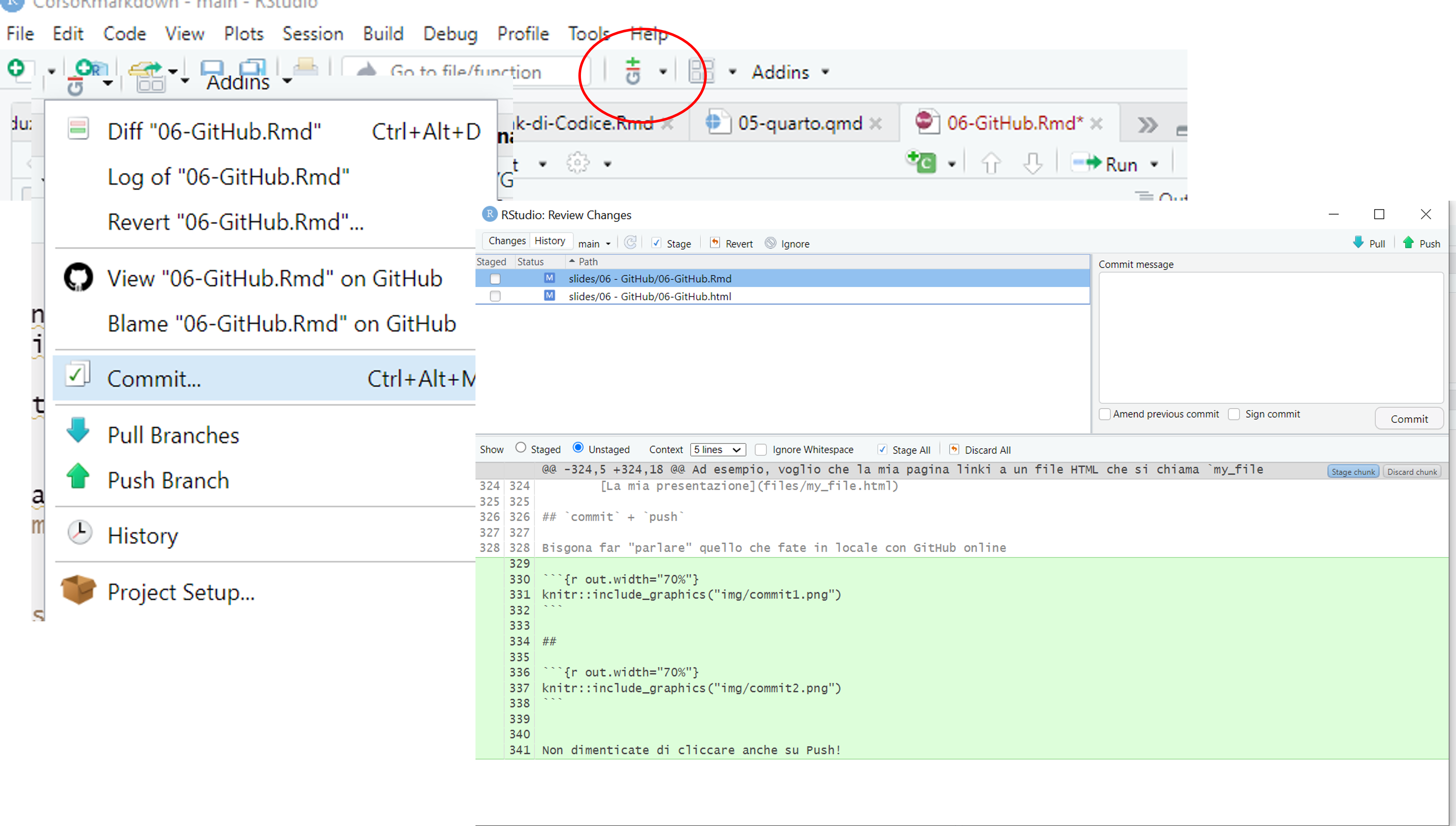1456x826 pixels.
Task: Show more tabs with double chevron
Action: (1148, 125)
